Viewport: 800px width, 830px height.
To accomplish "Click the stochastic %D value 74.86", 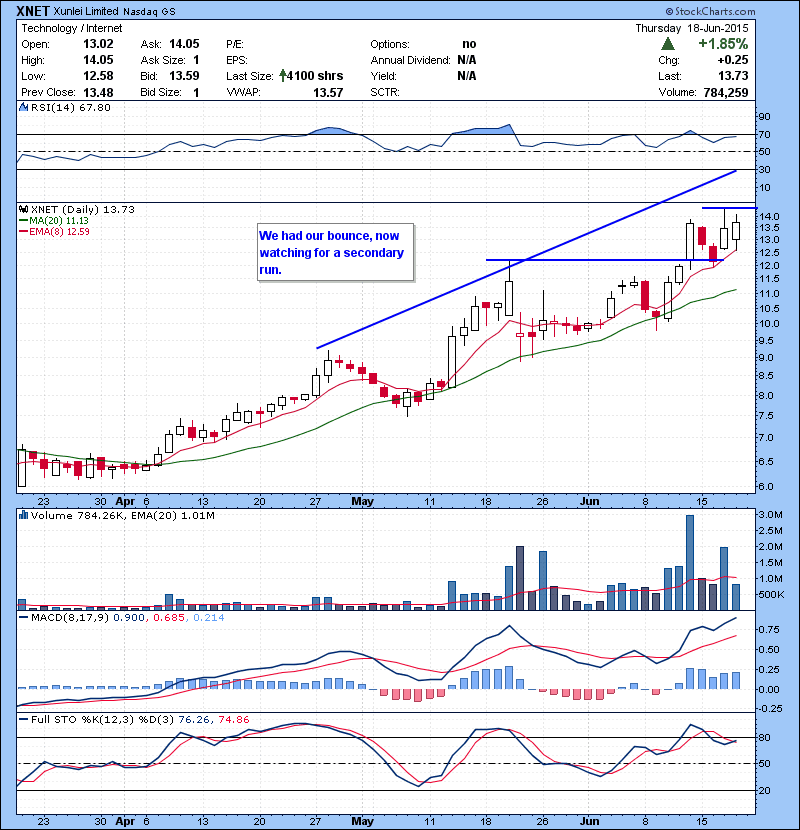I will pyautogui.click(x=233, y=719).
